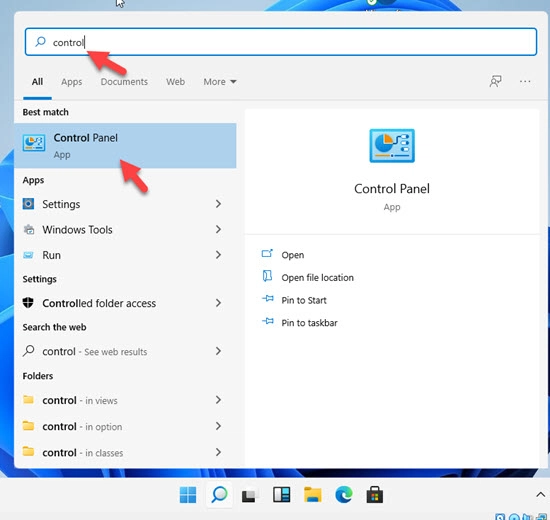Click the large Control Panel preview icon
The height and width of the screenshot is (520, 550).
(392, 146)
